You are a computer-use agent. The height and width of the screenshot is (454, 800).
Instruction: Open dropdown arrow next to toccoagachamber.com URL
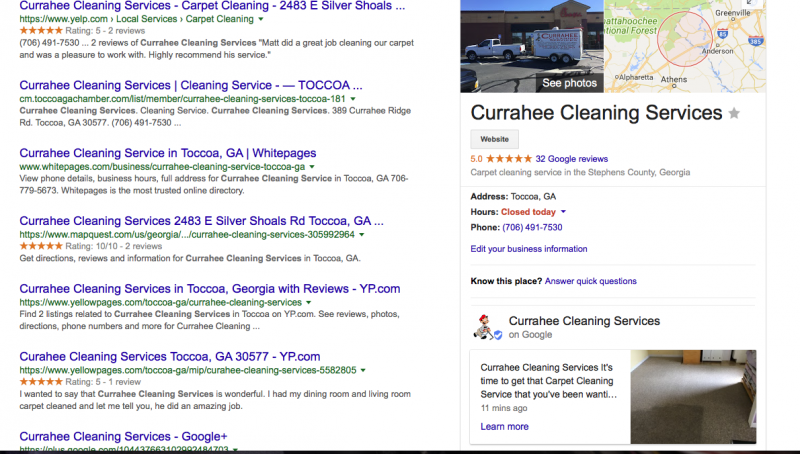[x=354, y=99]
